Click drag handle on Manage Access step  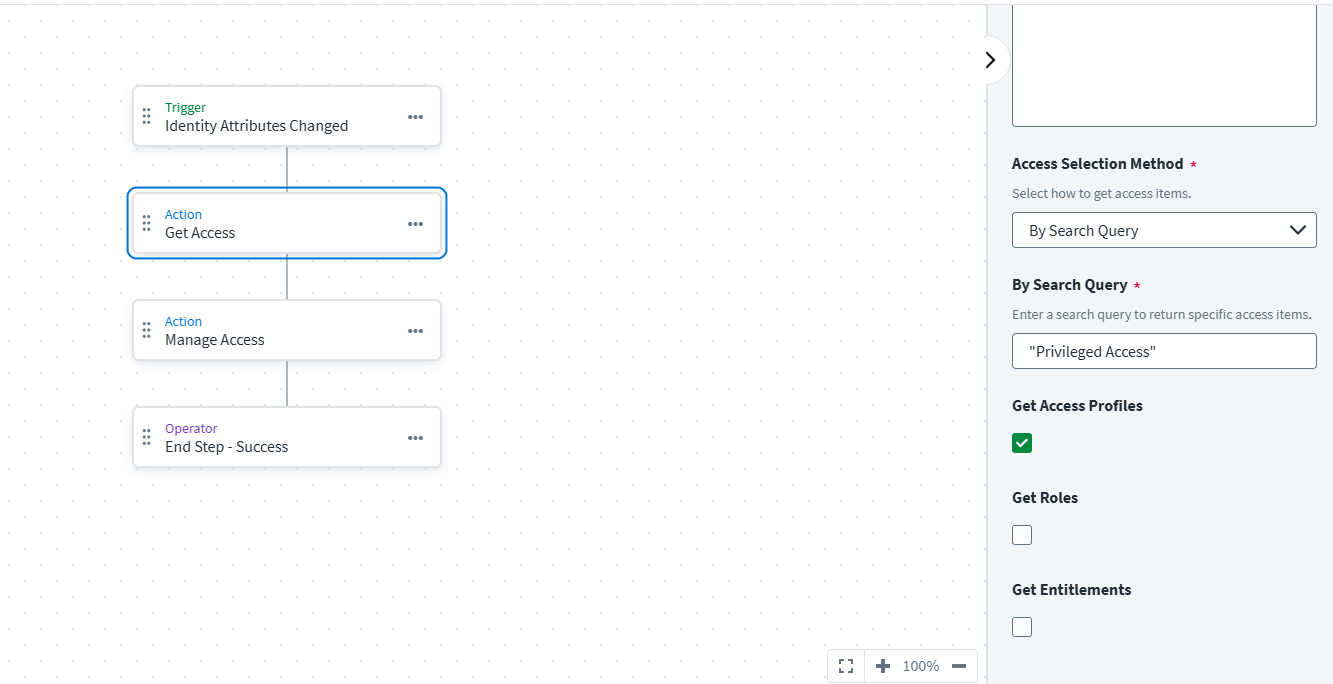click(147, 330)
